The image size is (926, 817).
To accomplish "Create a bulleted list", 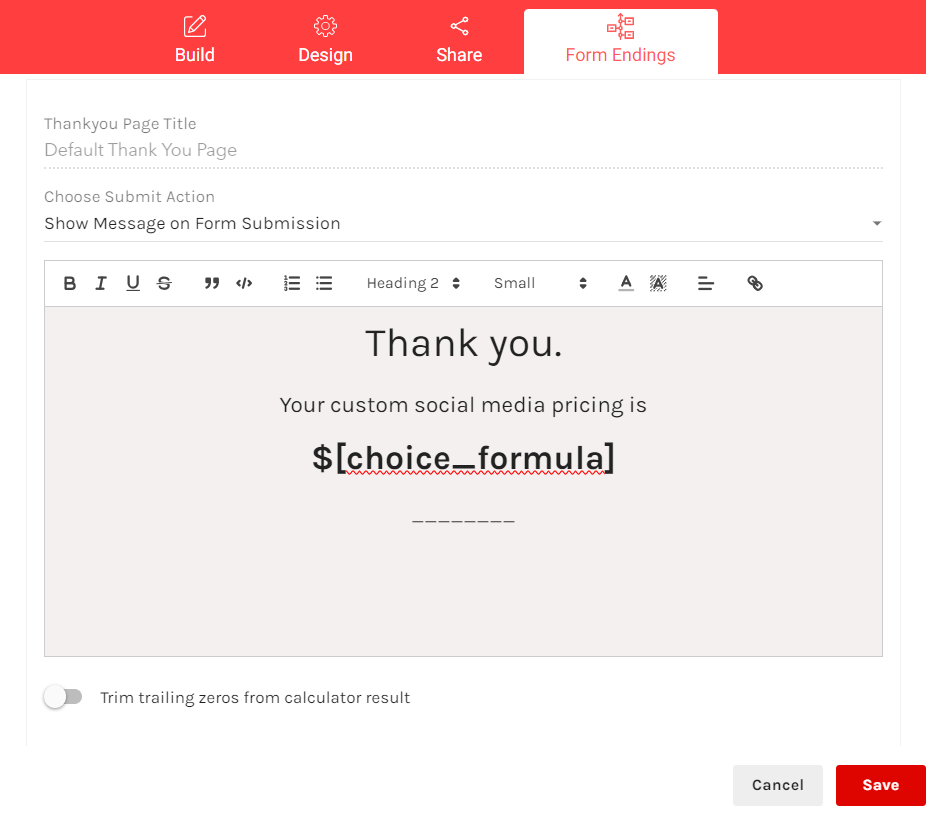I will pos(324,283).
